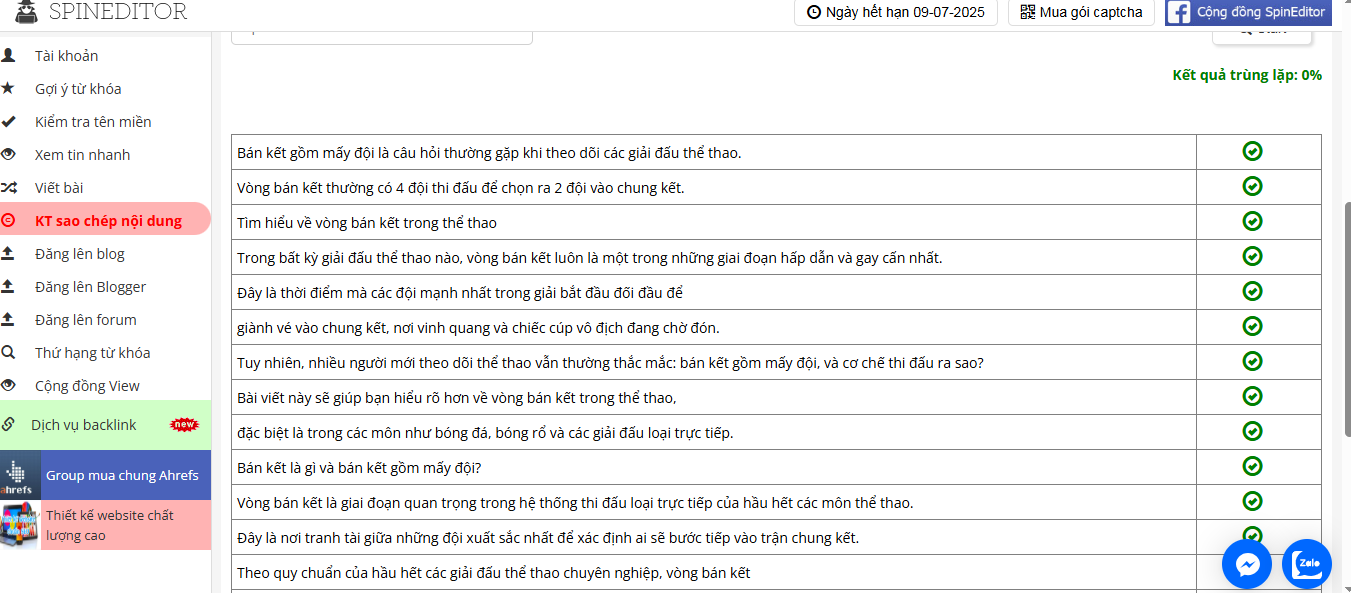Click copyright icon beside KT sao chép nội dung
The width and height of the screenshot is (1351, 593).
pos(8,220)
